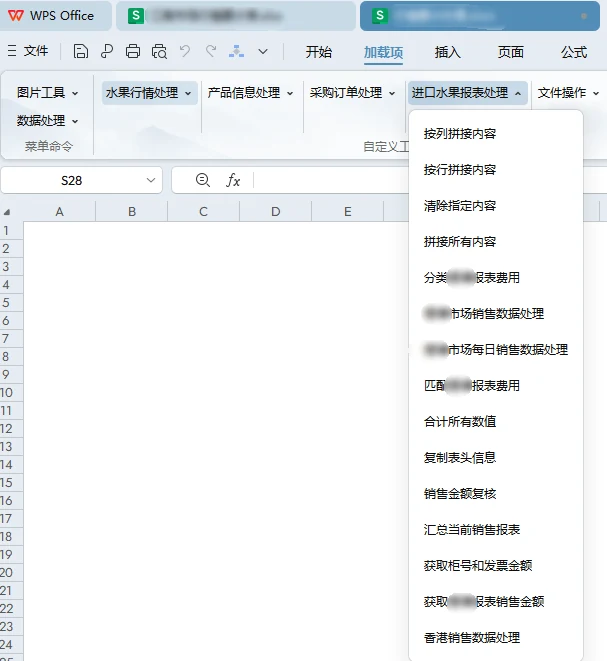Choose 汇总当前销售报表 from the menu

click(472, 529)
